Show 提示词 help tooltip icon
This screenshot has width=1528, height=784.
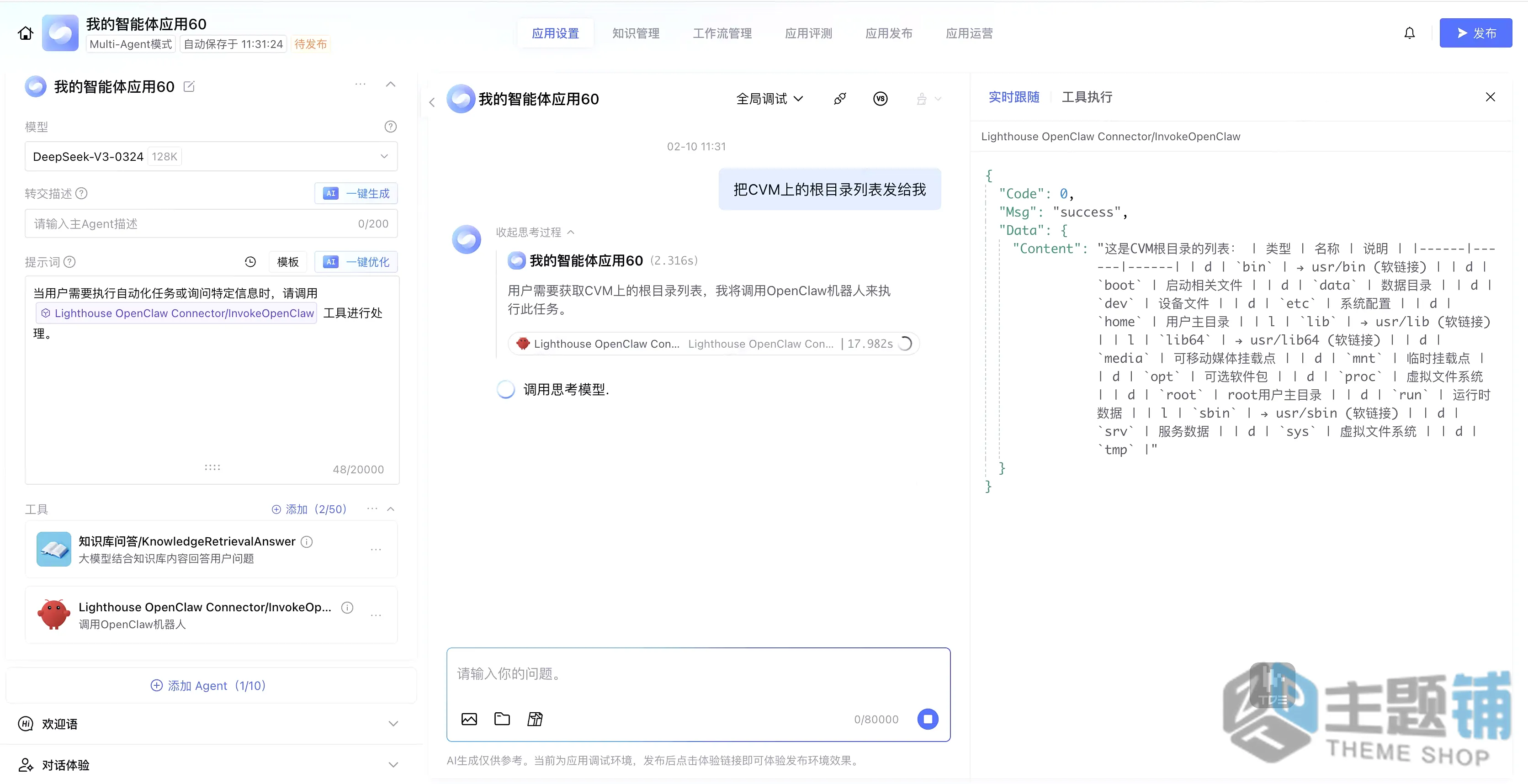coord(69,261)
